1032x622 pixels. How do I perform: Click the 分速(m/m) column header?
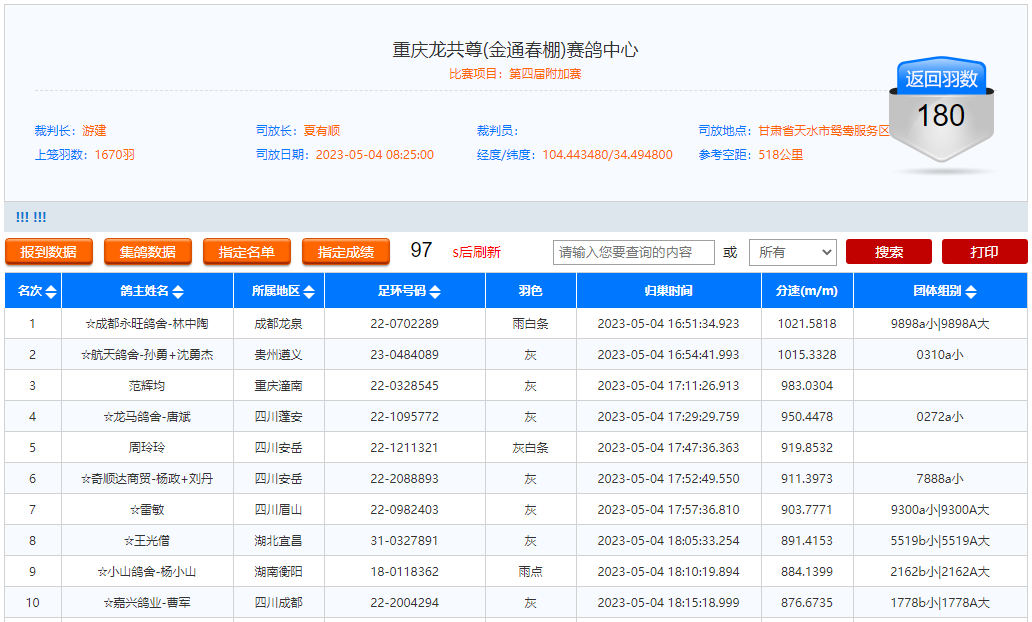point(806,291)
